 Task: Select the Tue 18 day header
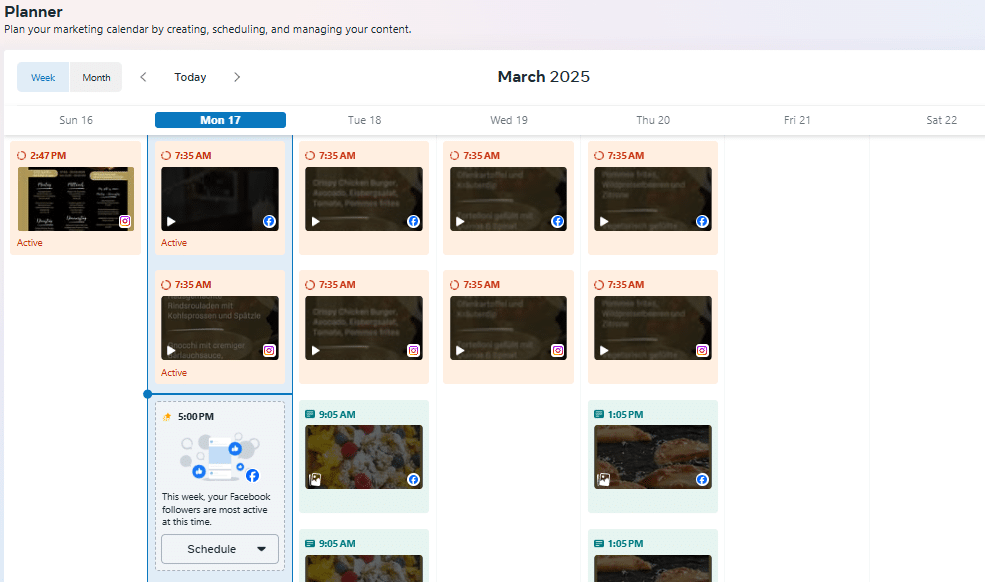(364, 120)
